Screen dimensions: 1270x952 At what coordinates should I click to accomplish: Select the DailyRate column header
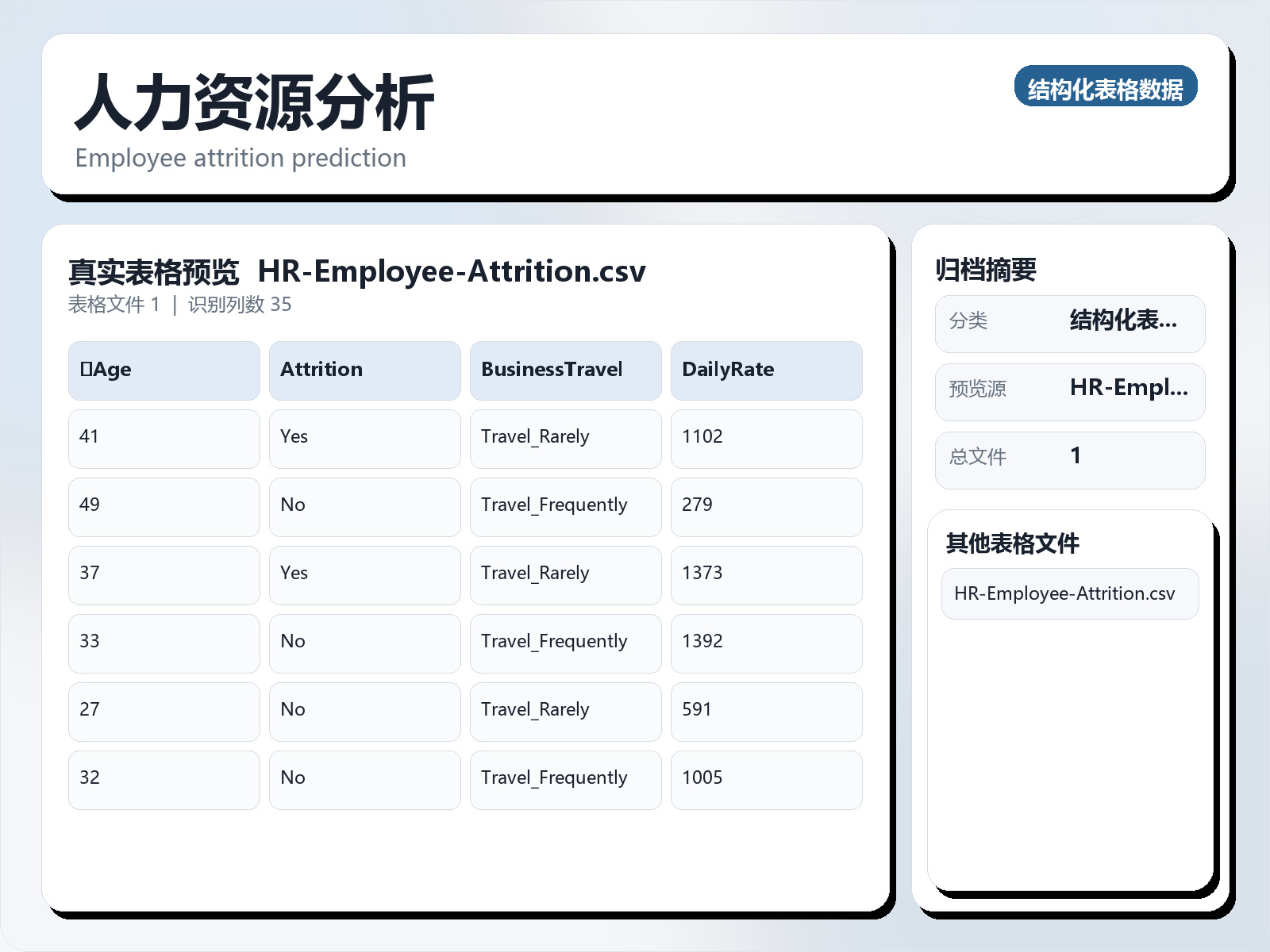tap(766, 370)
